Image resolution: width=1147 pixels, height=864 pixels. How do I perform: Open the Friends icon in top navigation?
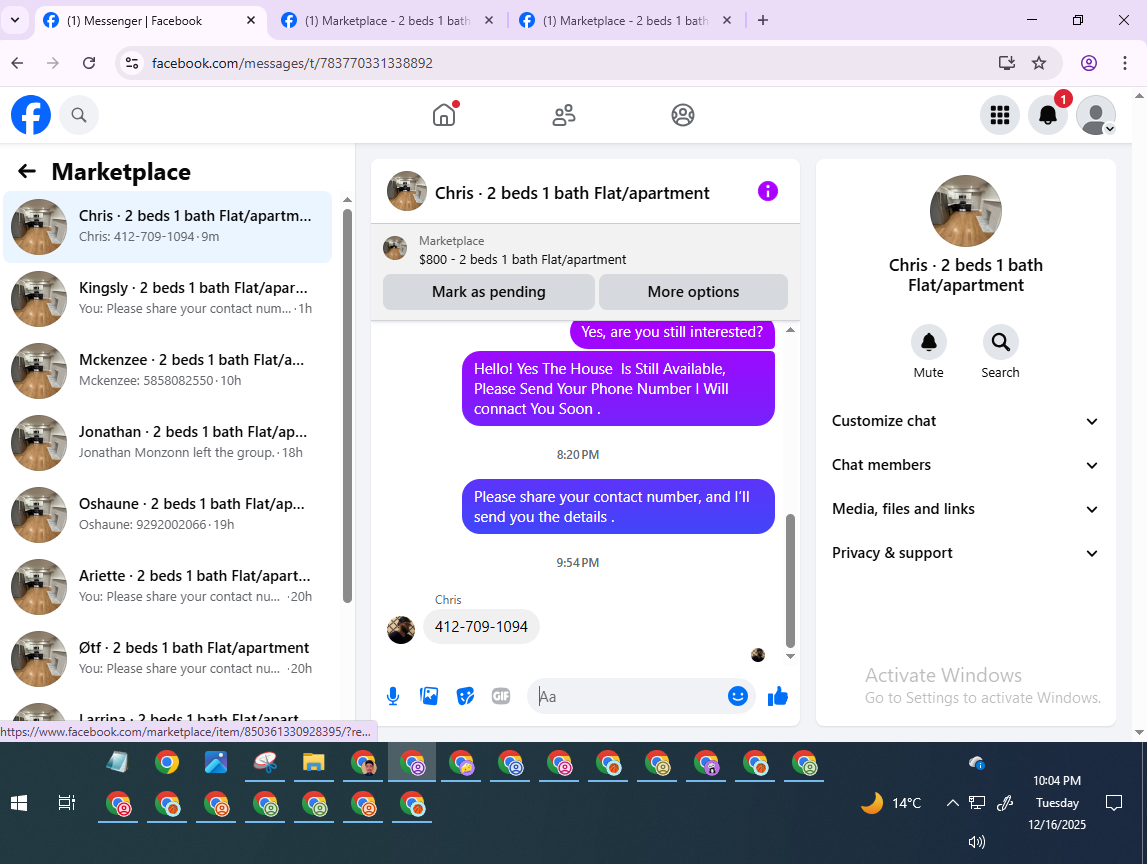[564, 115]
